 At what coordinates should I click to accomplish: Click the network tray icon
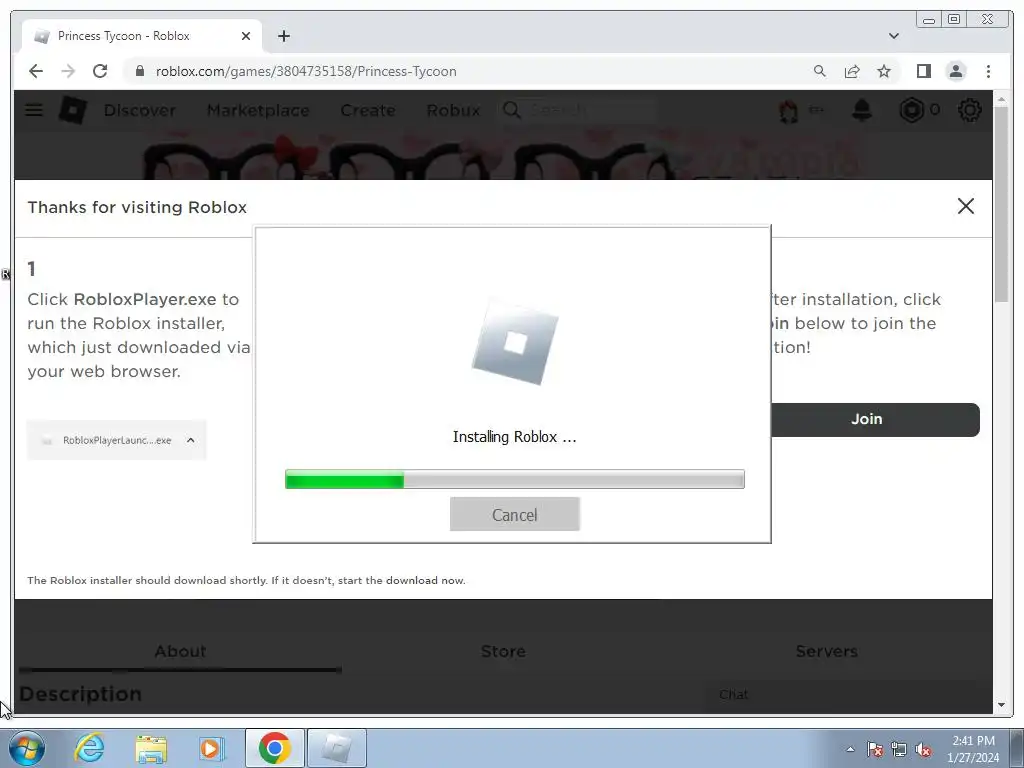pyautogui.click(x=899, y=749)
